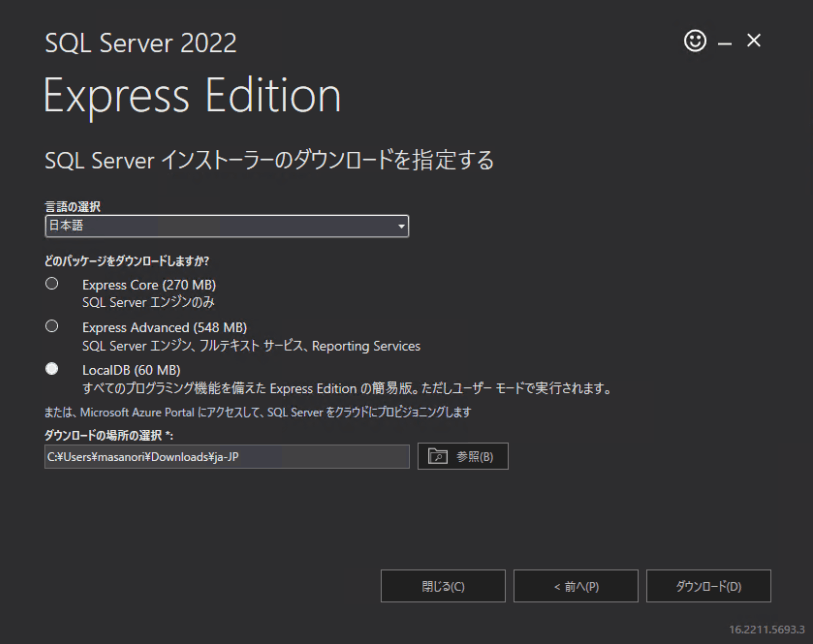Viewport: 813px width, 644px height.
Task: Click the dropdown arrow next to 日本語
Action: (x=401, y=227)
